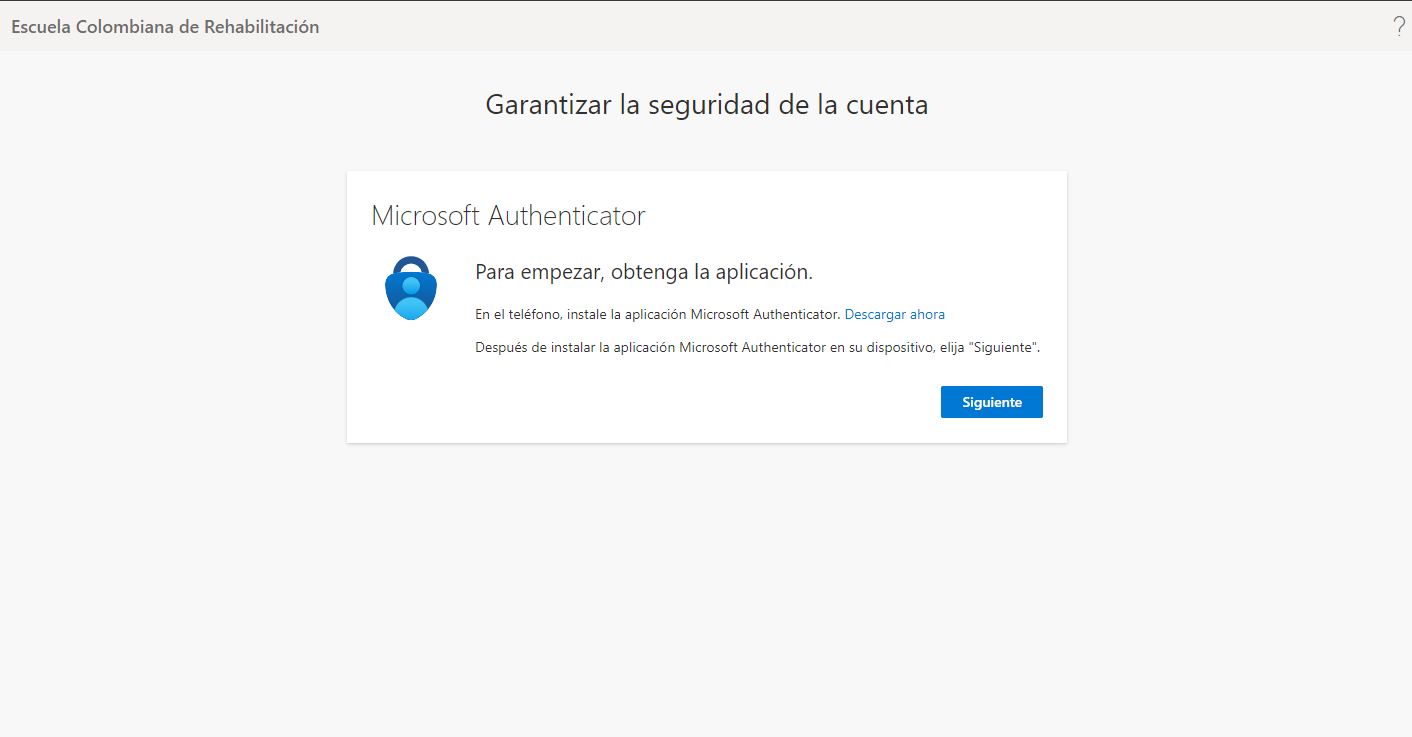This screenshot has width=1412, height=737.
Task: Click the question mark for support
Action: (1398, 26)
